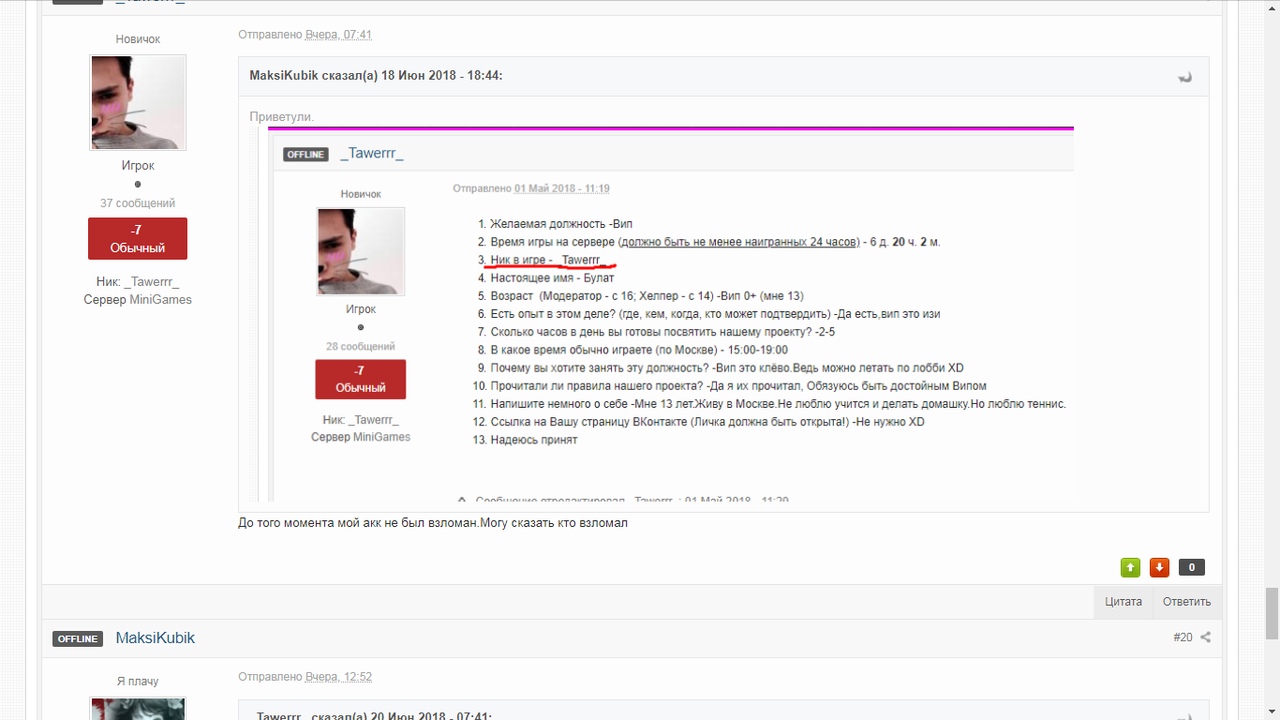Click quote header 'MaksiKubik сказал(а) 18 Июн 2018'

click(x=376, y=76)
